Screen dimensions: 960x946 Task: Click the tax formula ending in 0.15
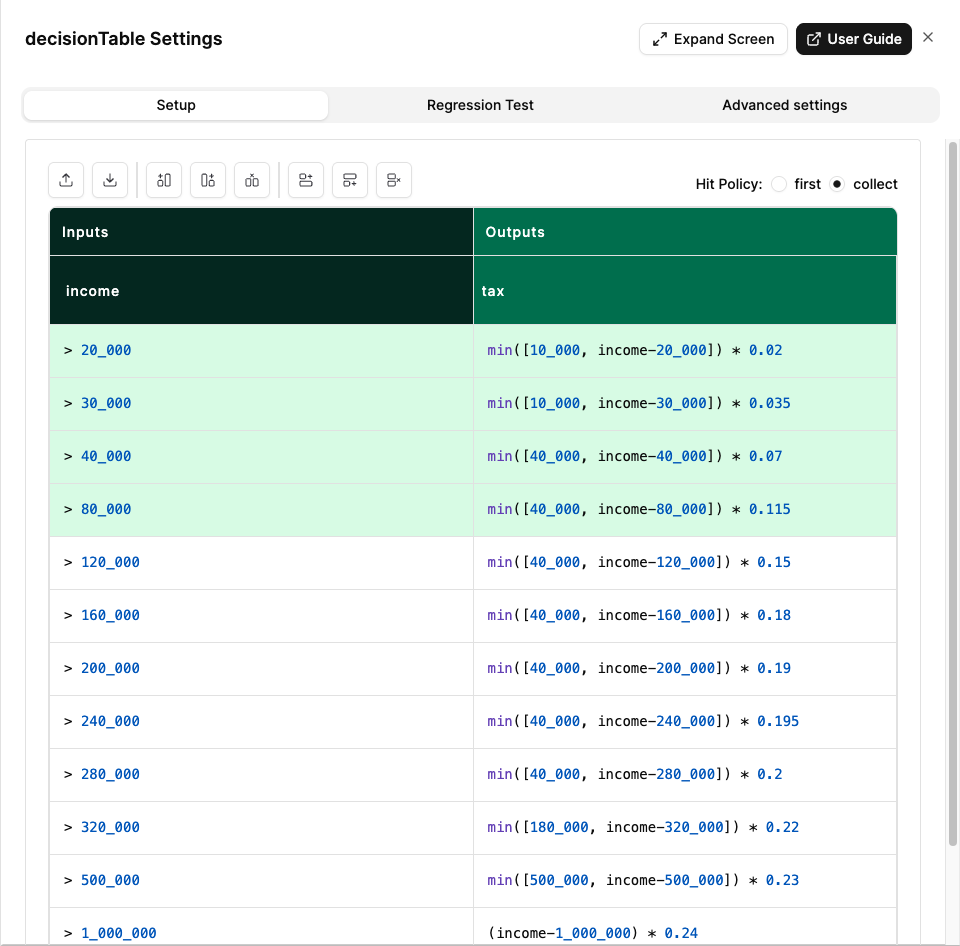[x=685, y=563]
